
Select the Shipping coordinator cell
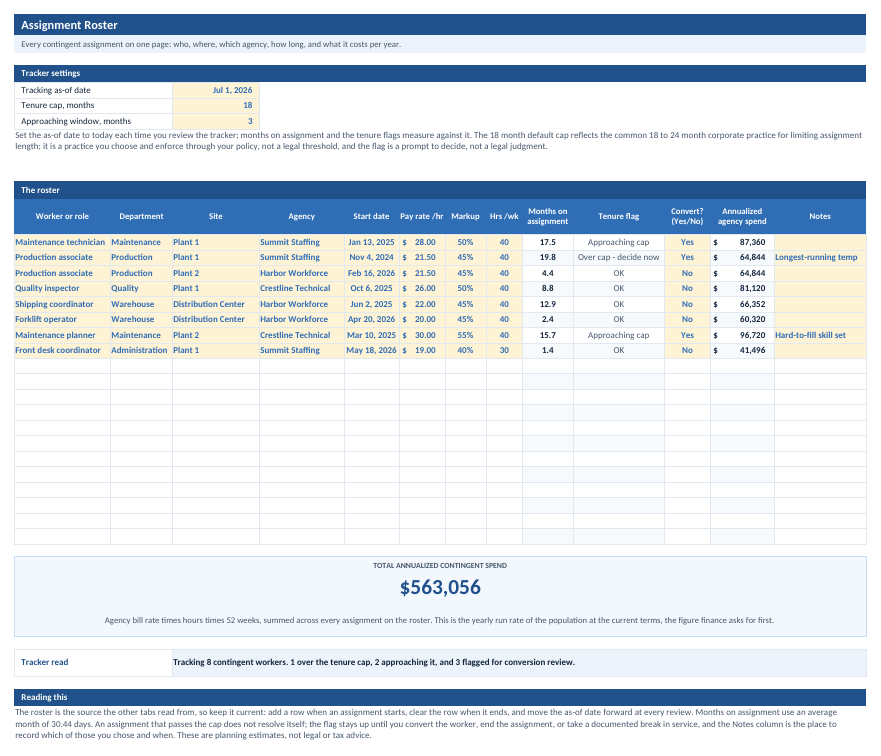click(62, 304)
